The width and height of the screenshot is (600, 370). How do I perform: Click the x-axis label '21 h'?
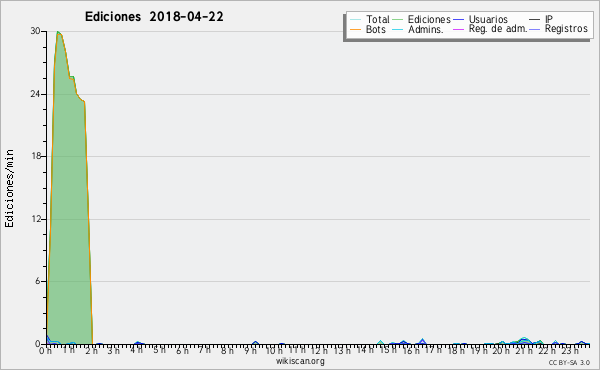(x=524, y=350)
